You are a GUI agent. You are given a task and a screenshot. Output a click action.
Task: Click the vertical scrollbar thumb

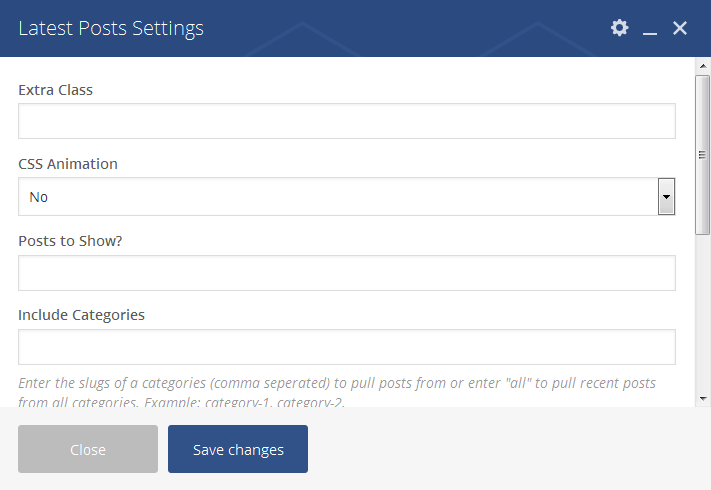coord(702,155)
